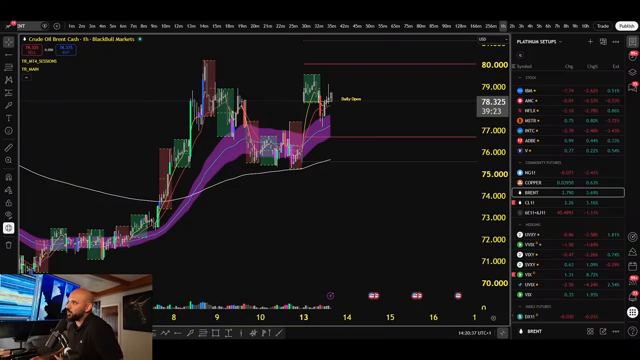Open the alerts clock icon in right sidebar
This screenshot has width=640, height=360.
coord(632,56)
